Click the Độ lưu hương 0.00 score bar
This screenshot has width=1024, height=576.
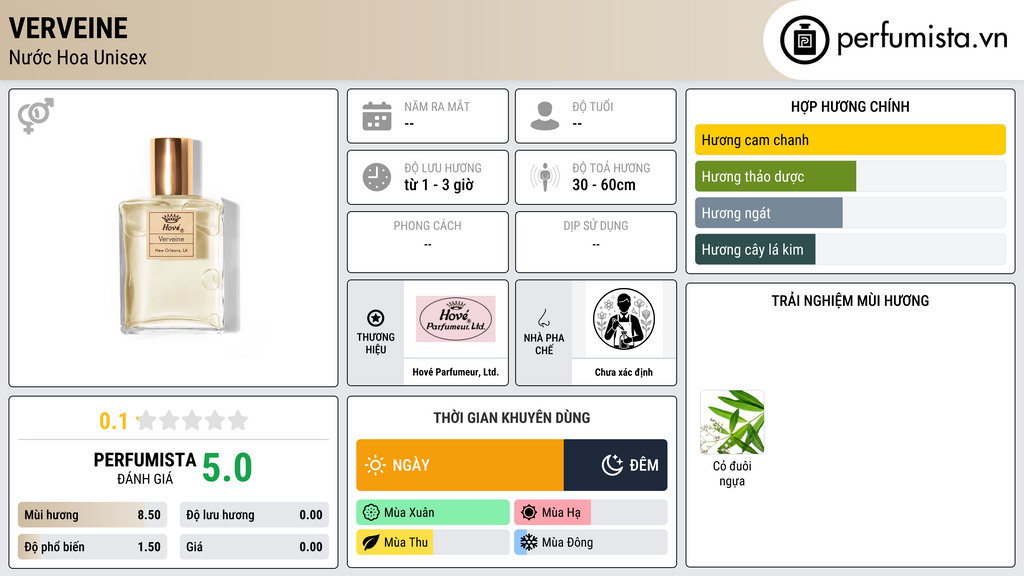(x=254, y=515)
